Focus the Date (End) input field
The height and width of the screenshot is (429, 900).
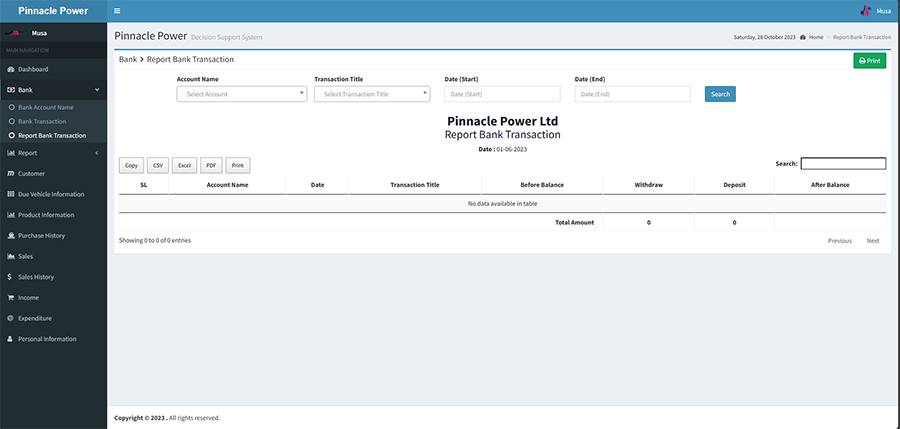pos(633,94)
